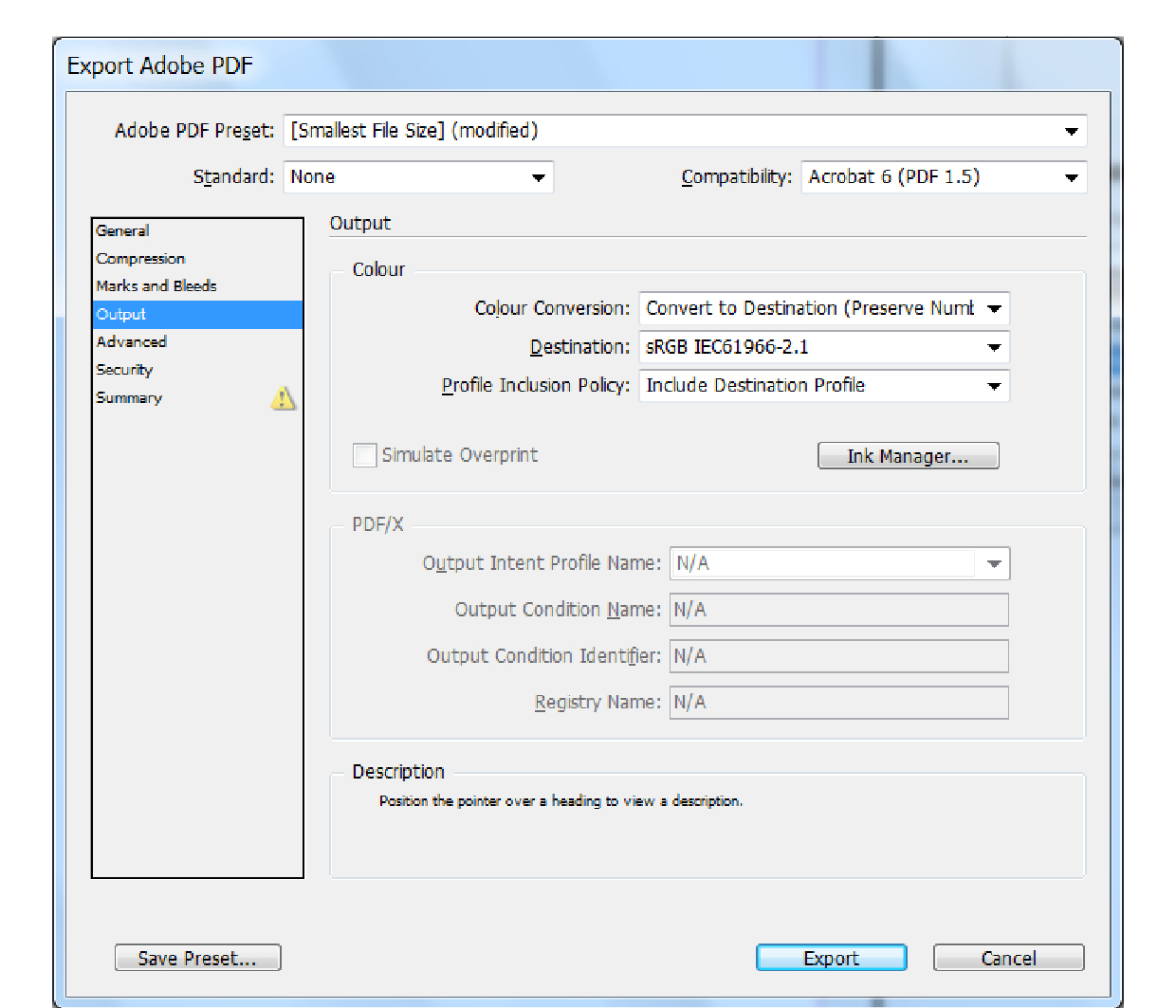Switch to the Compression settings
The width and height of the screenshot is (1176, 1008).
(140, 259)
